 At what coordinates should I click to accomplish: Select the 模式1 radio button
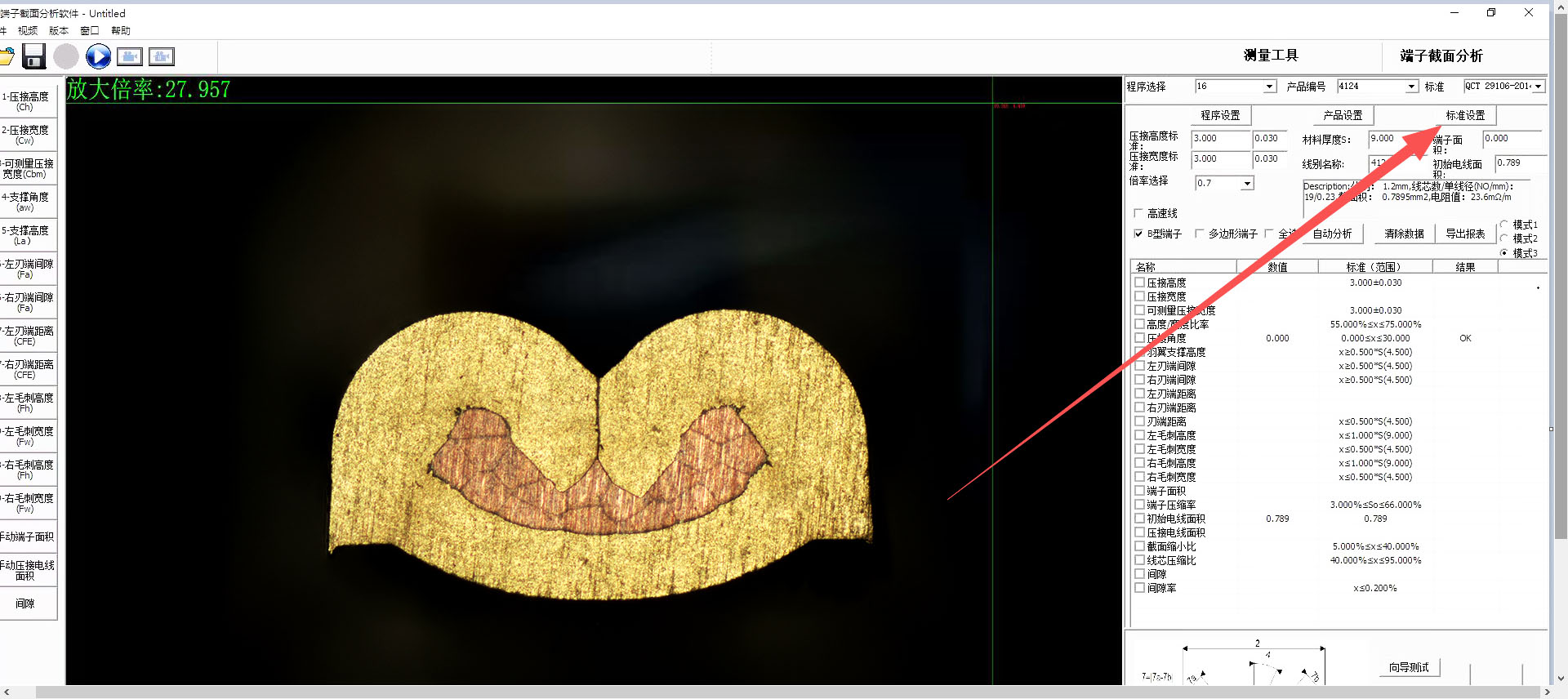point(1504,225)
